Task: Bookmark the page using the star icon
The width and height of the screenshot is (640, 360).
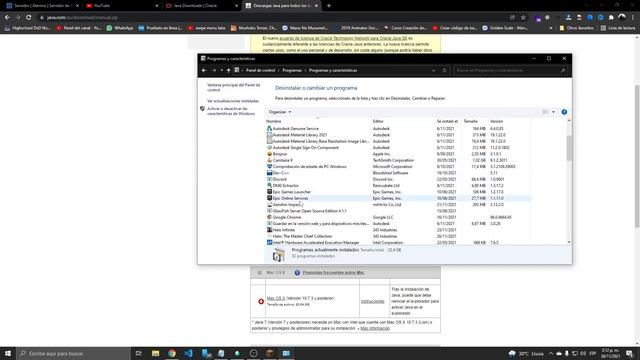Action: (x=523, y=18)
